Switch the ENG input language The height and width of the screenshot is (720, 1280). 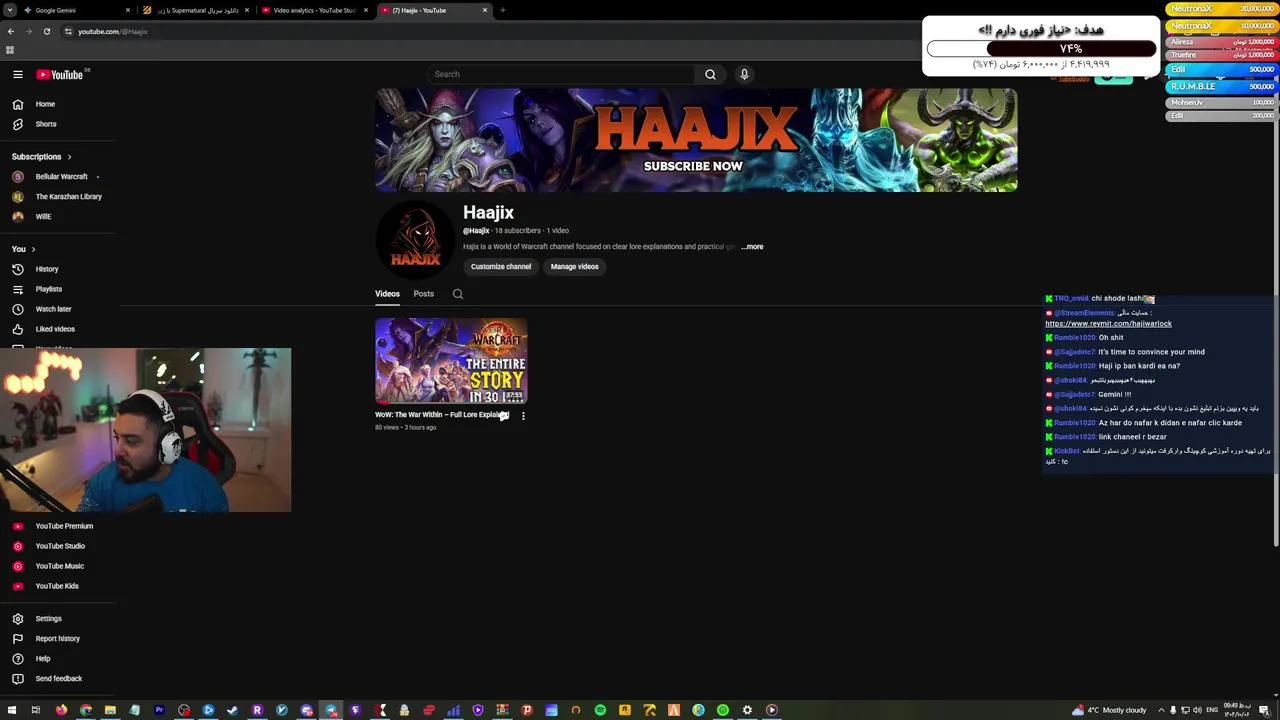(1213, 710)
